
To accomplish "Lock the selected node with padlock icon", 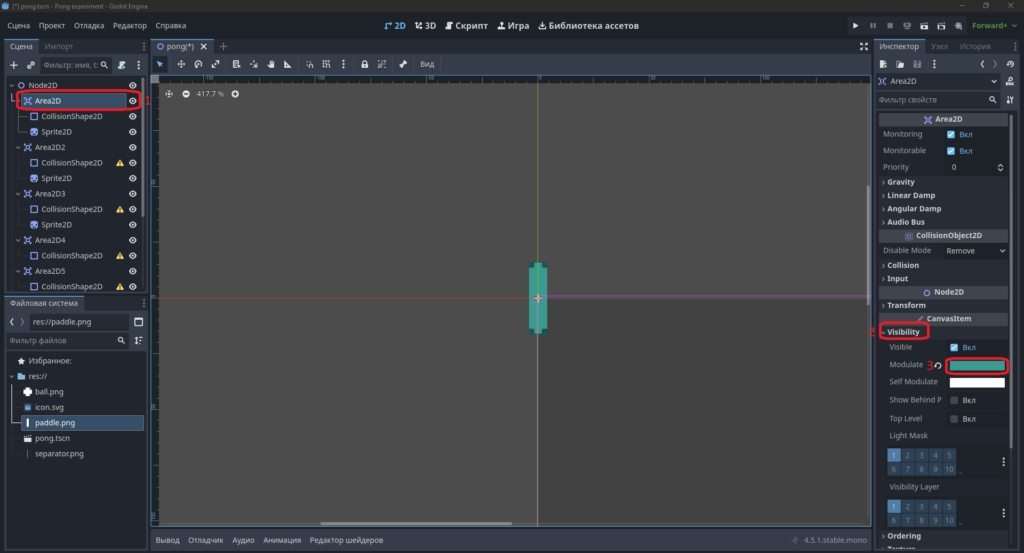I will [x=364, y=64].
